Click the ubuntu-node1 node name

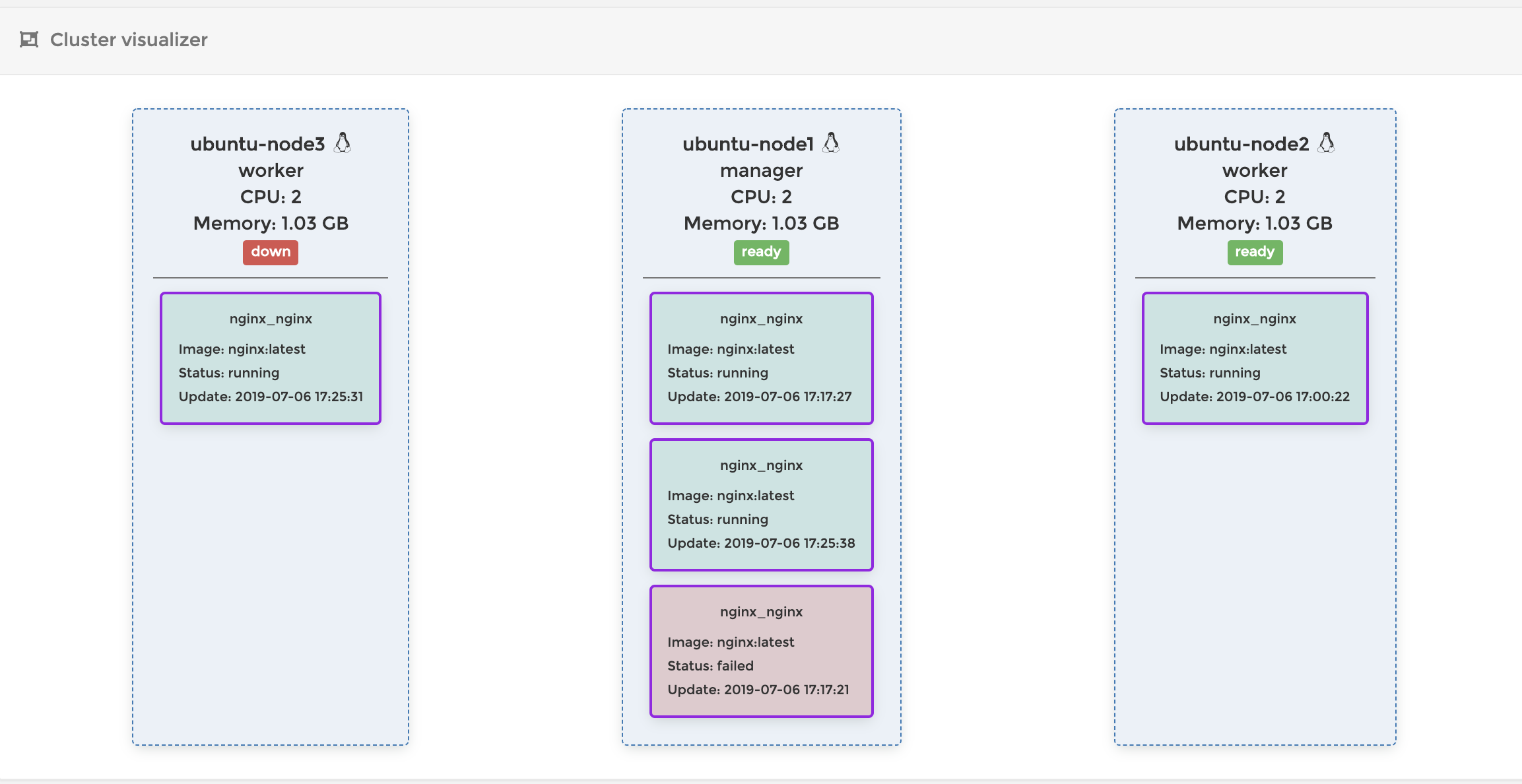click(748, 144)
